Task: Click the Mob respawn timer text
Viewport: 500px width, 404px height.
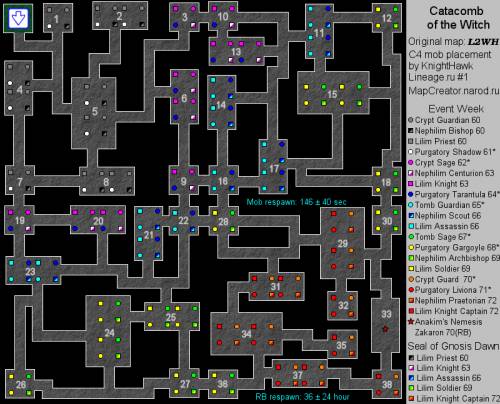Action: [296, 202]
